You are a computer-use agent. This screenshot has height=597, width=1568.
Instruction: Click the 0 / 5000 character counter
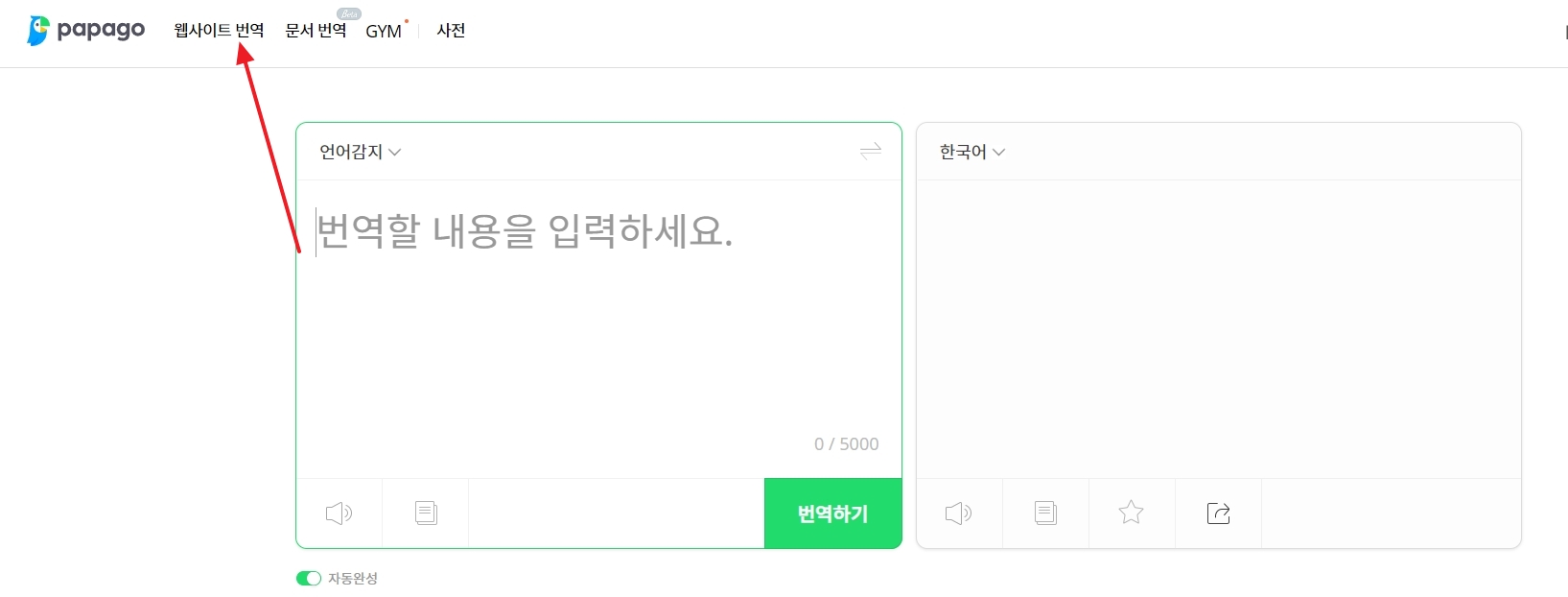(846, 443)
